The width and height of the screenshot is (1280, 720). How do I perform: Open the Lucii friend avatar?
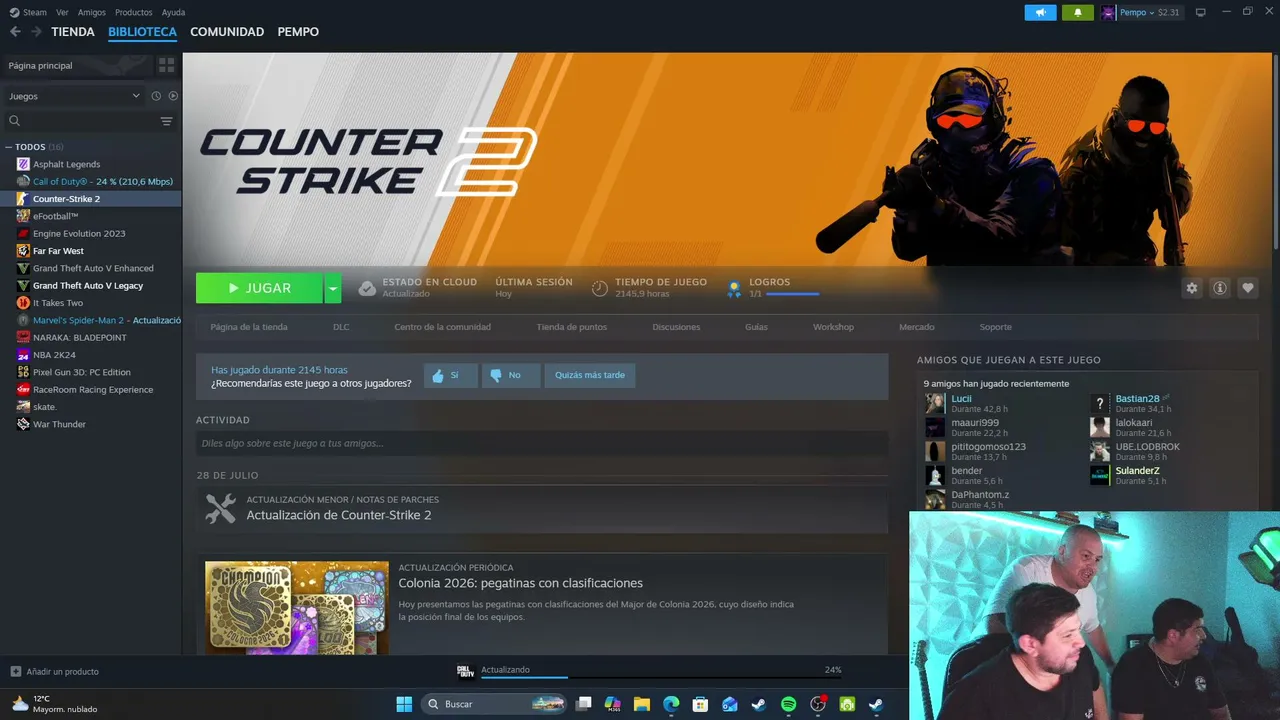[x=935, y=403]
